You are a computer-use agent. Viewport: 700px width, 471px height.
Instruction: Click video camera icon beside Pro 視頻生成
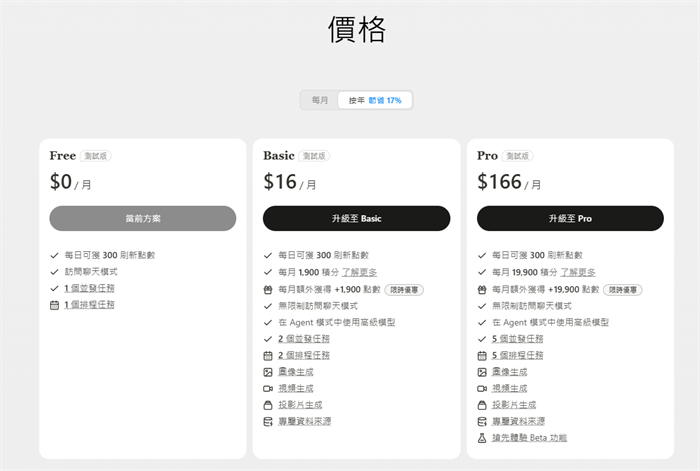[482, 389]
